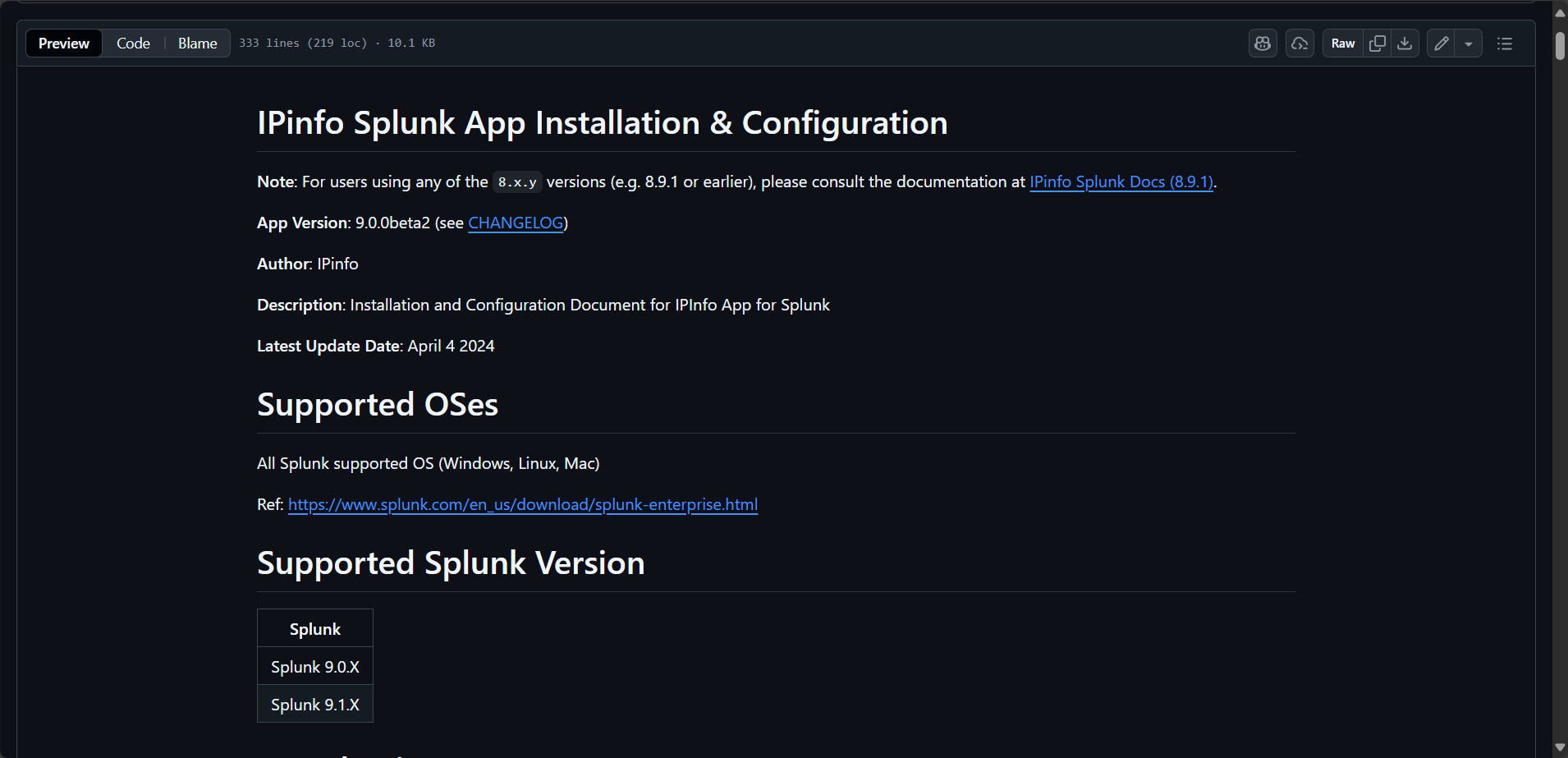This screenshot has width=1568, height=758.
Task: Open the Splunk enterprise download link
Action: pos(522,504)
